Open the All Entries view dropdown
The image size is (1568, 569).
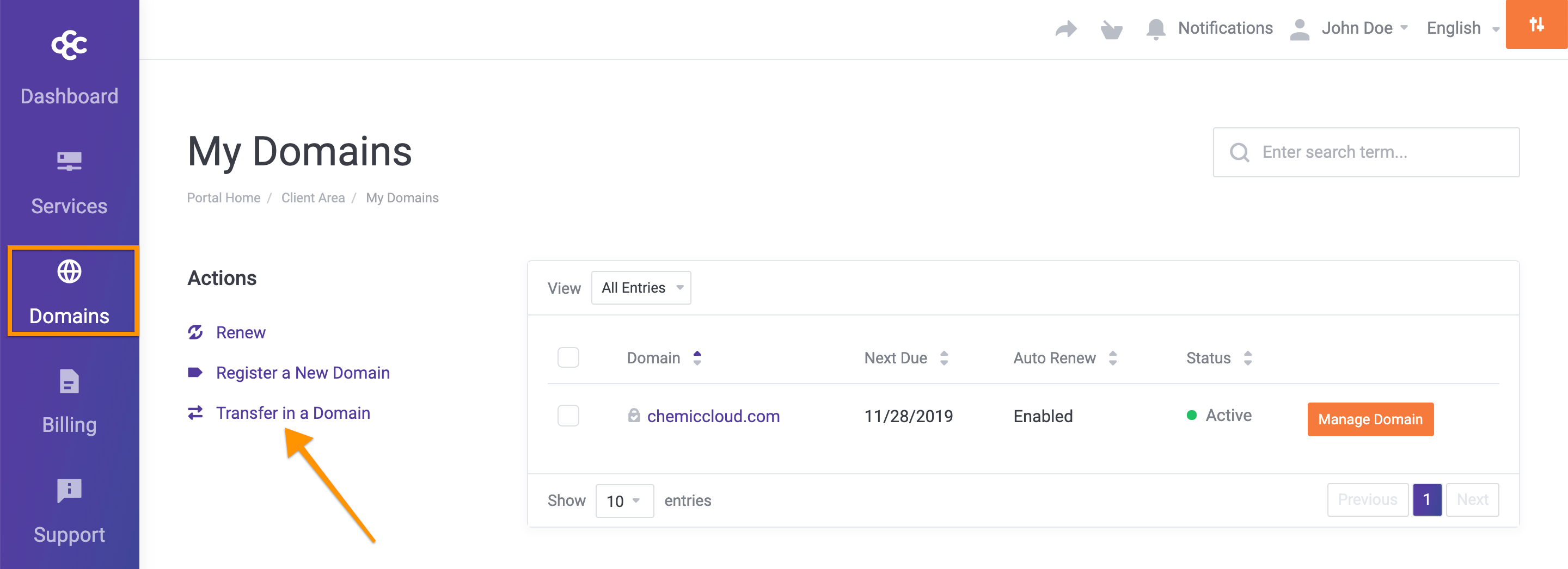640,288
